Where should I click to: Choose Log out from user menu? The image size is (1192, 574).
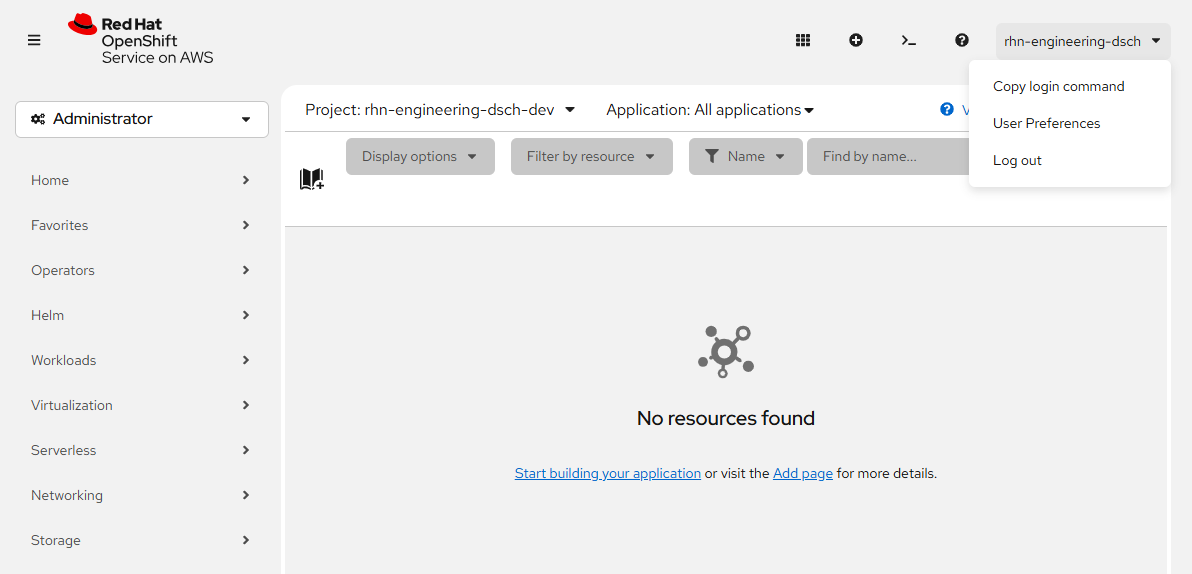tap(1017, 161)
